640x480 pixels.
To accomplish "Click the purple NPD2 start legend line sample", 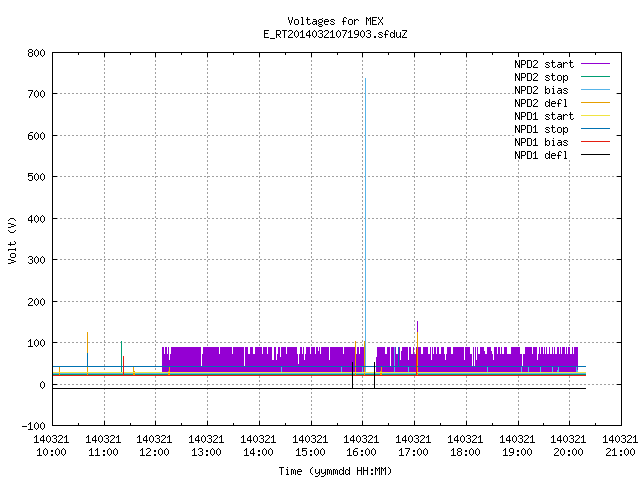I will point(596,64).
